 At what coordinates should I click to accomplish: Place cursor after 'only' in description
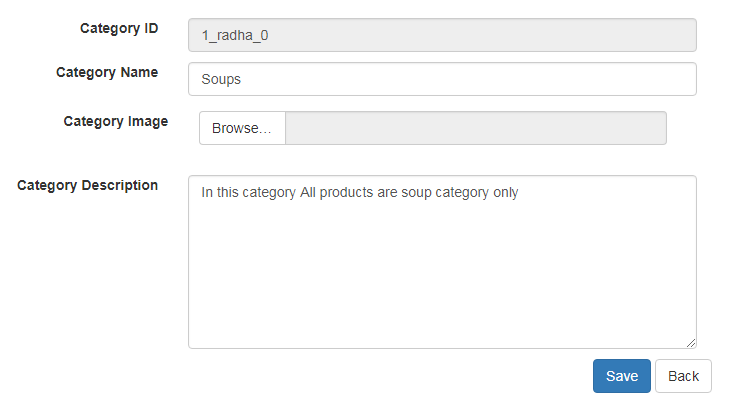pos(520,192)
